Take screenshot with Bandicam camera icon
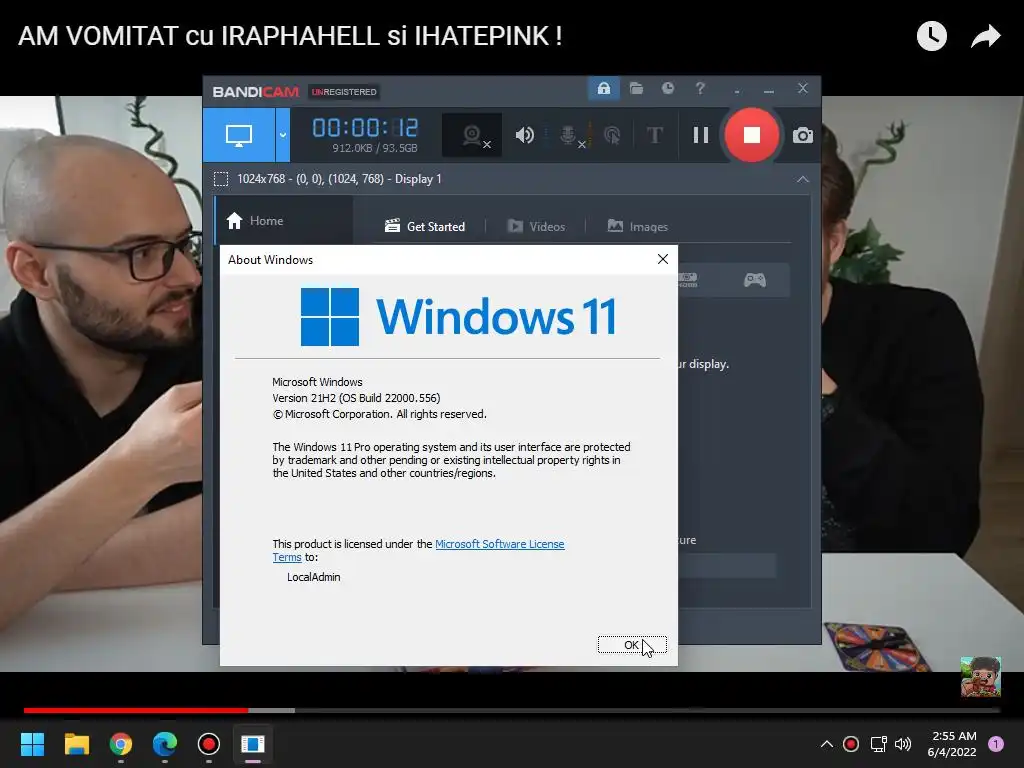 click(x=803, y=135)
